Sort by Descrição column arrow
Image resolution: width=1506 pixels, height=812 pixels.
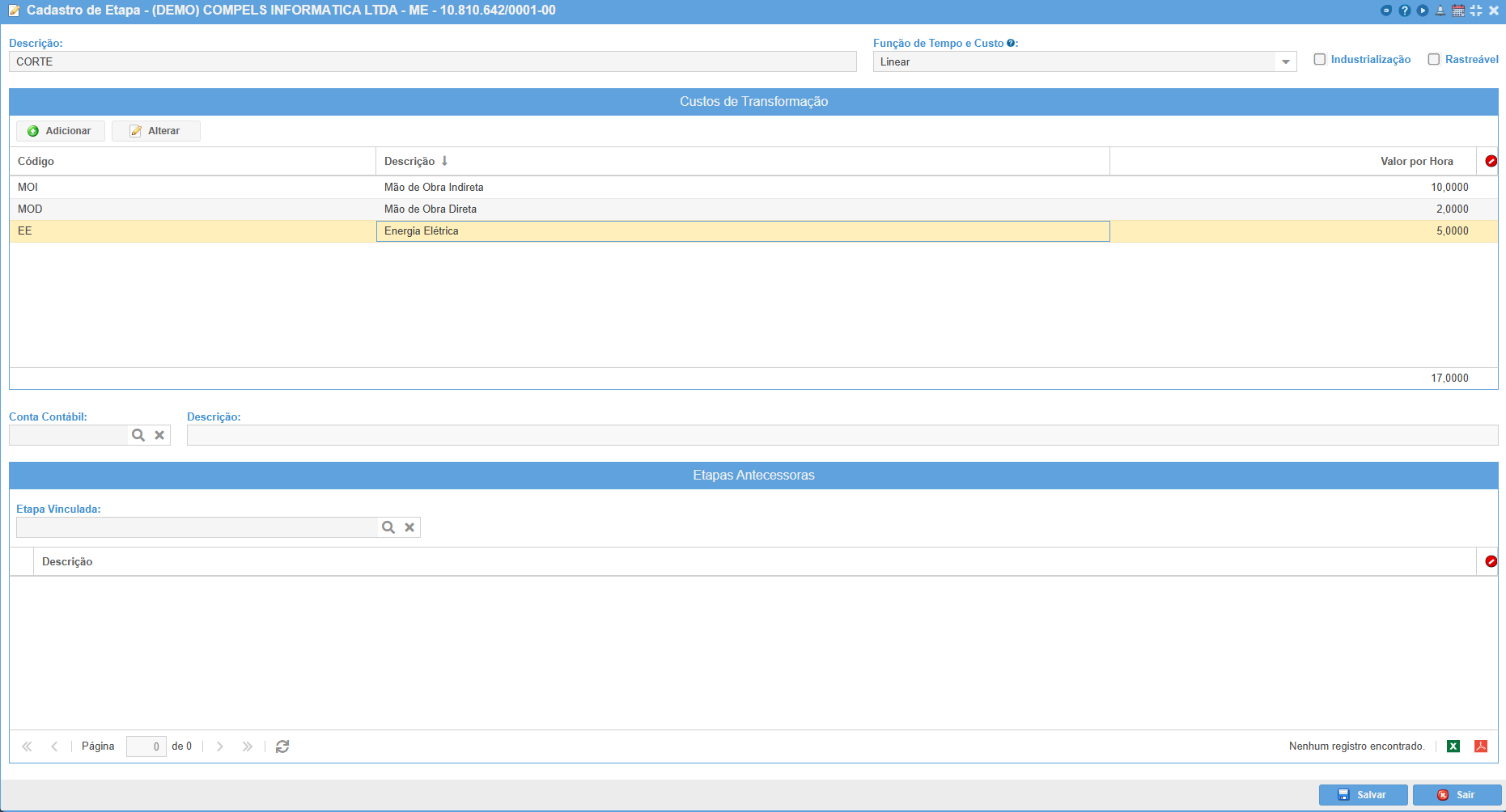444,161
